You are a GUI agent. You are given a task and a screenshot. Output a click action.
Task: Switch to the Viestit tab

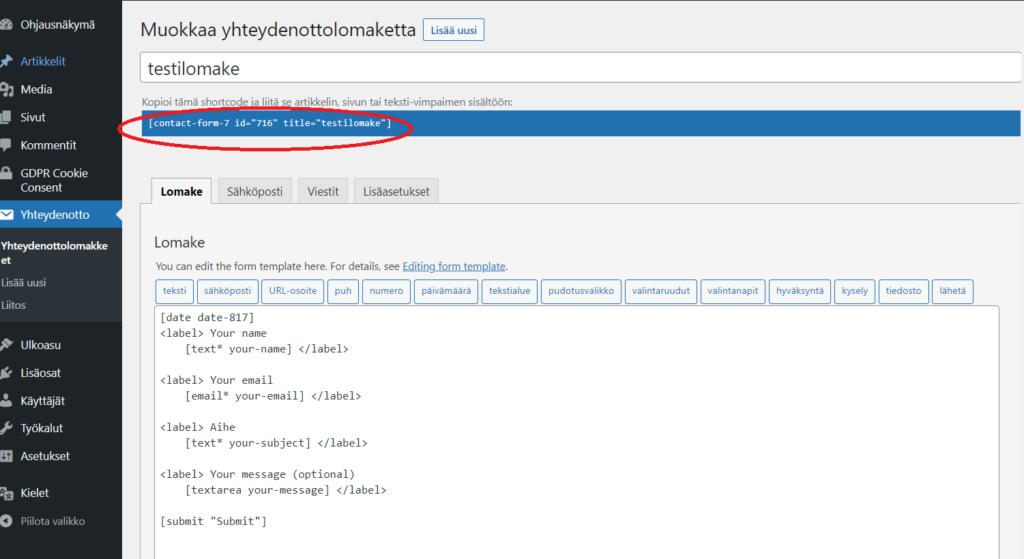[323, 191]
